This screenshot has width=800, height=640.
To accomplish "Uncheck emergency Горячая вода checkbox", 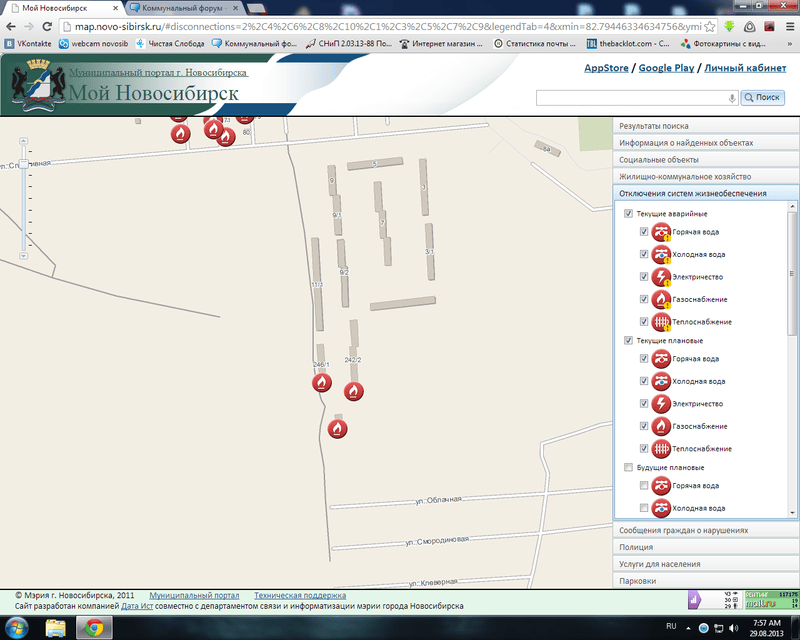I will tap(644, 232).
